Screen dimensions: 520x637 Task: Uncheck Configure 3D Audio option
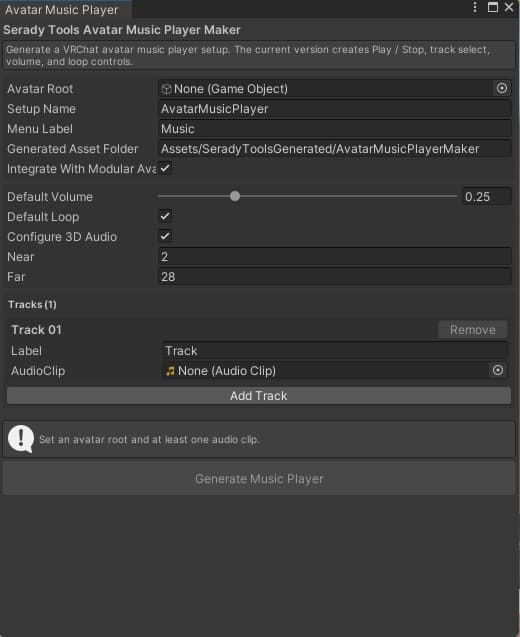[x=165, y=236]
